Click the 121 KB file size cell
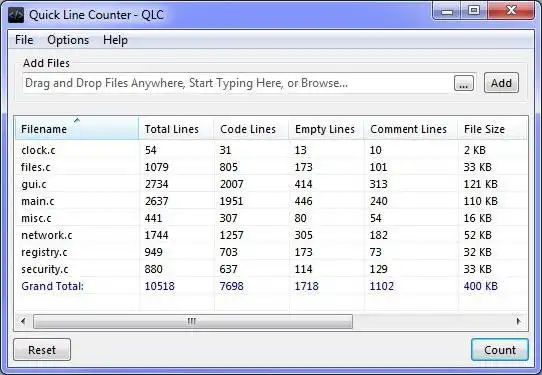This screenshot has width=542, height=375. pos(480,184)
